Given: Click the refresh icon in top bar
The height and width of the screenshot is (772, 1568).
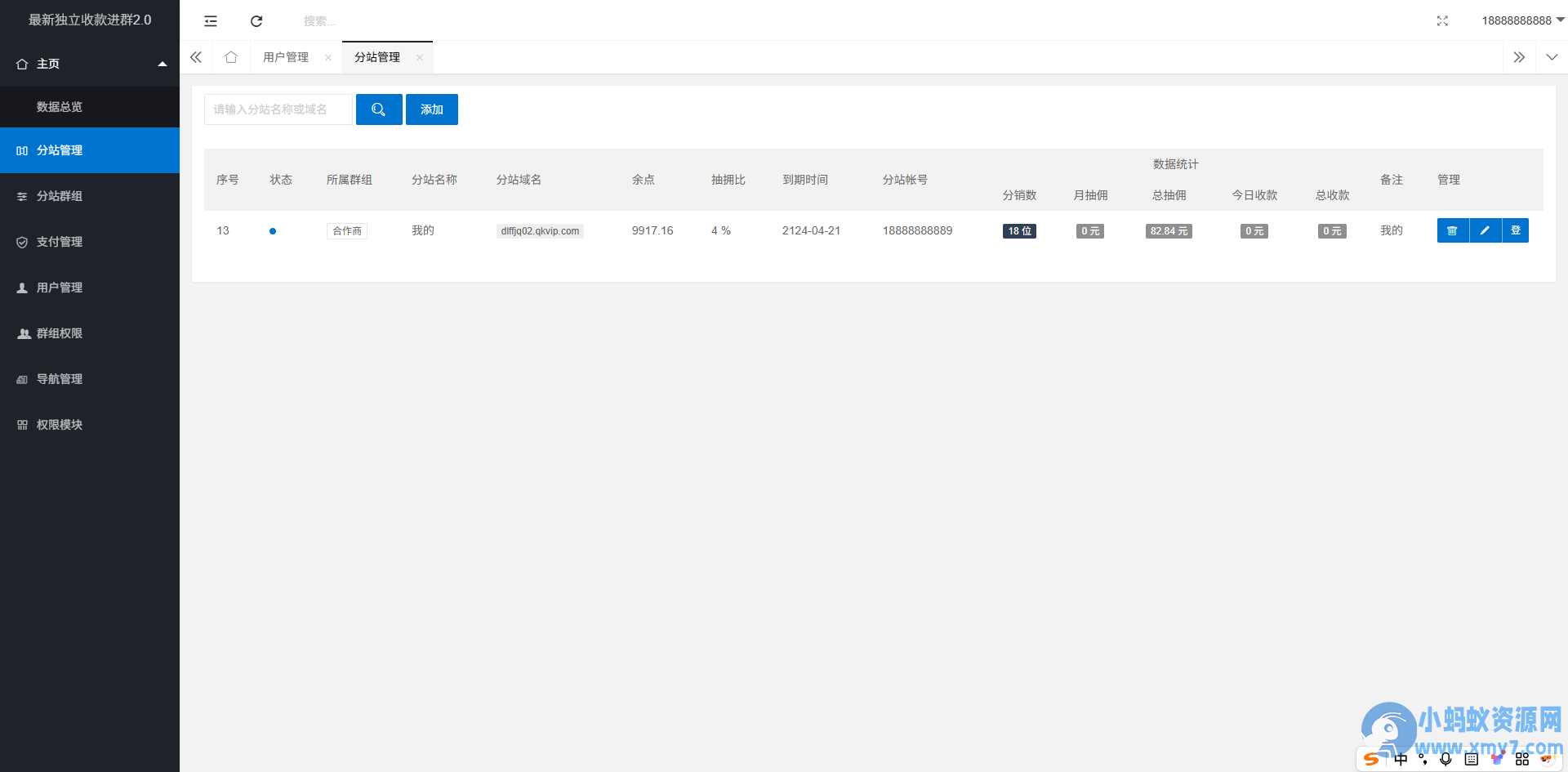Looking at the screenshot, I should pos(256,21).
